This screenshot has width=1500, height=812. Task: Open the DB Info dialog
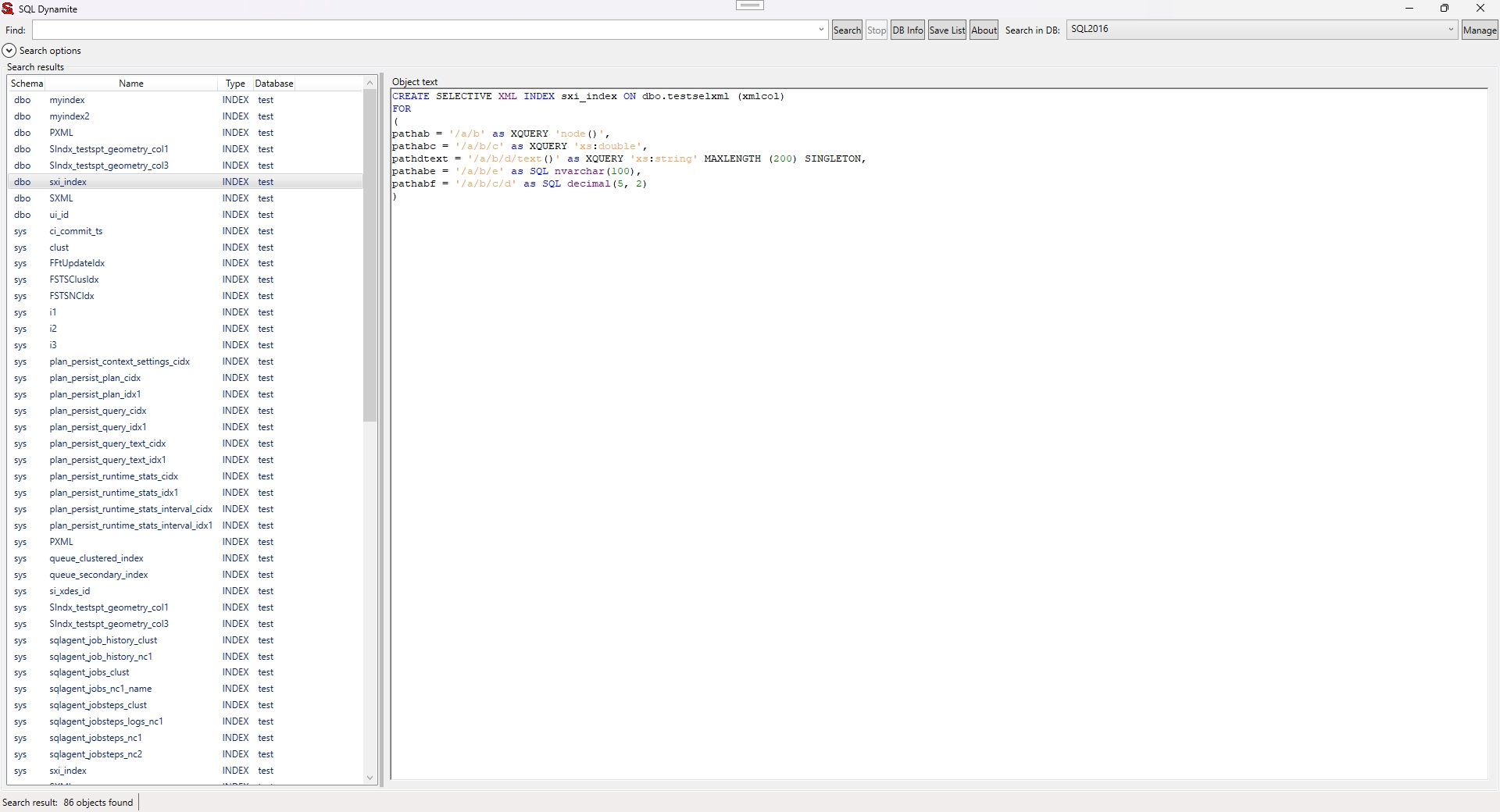point(907,30)
